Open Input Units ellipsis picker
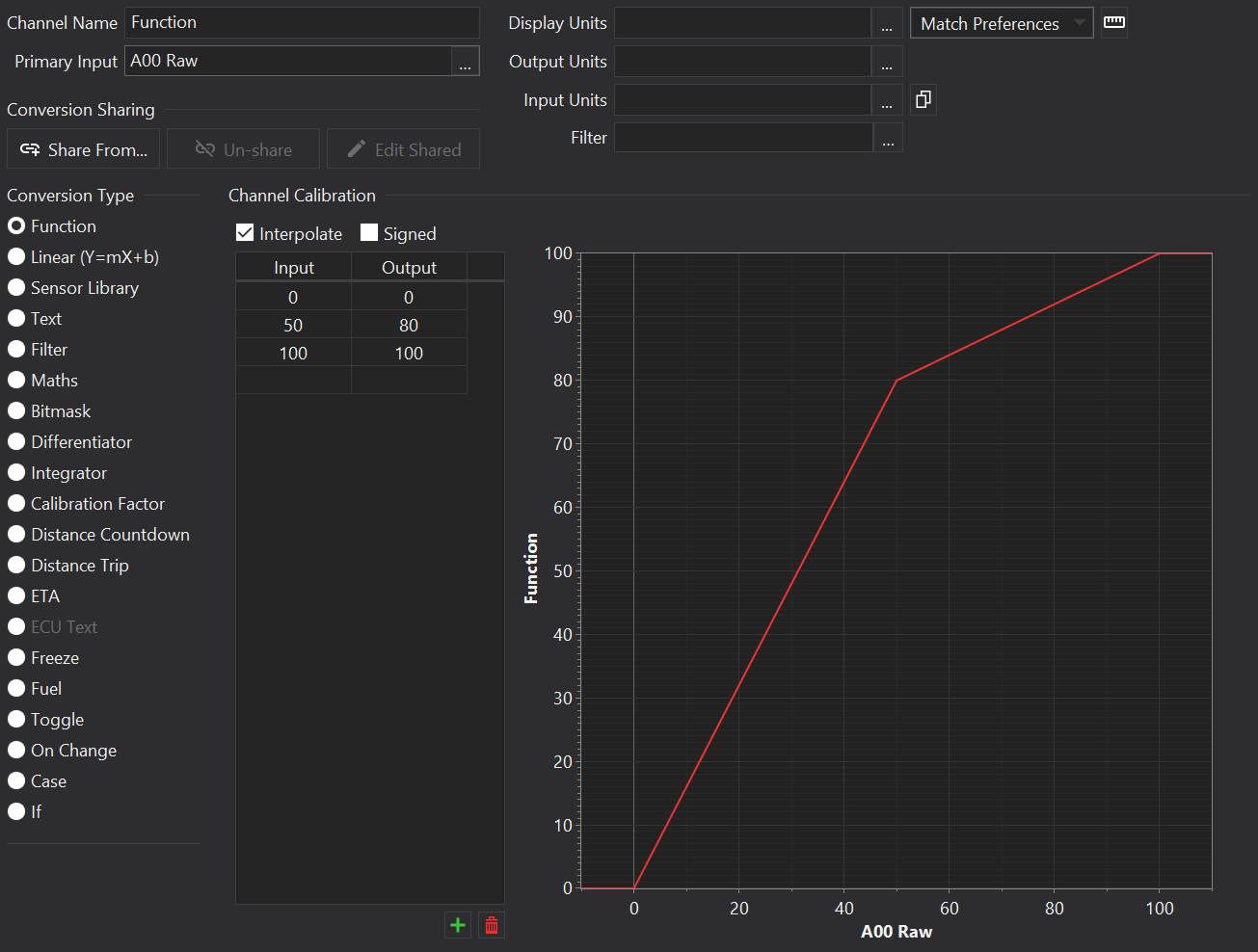The height and width of the screenshot is (952, 1258). tap(887, 100)
